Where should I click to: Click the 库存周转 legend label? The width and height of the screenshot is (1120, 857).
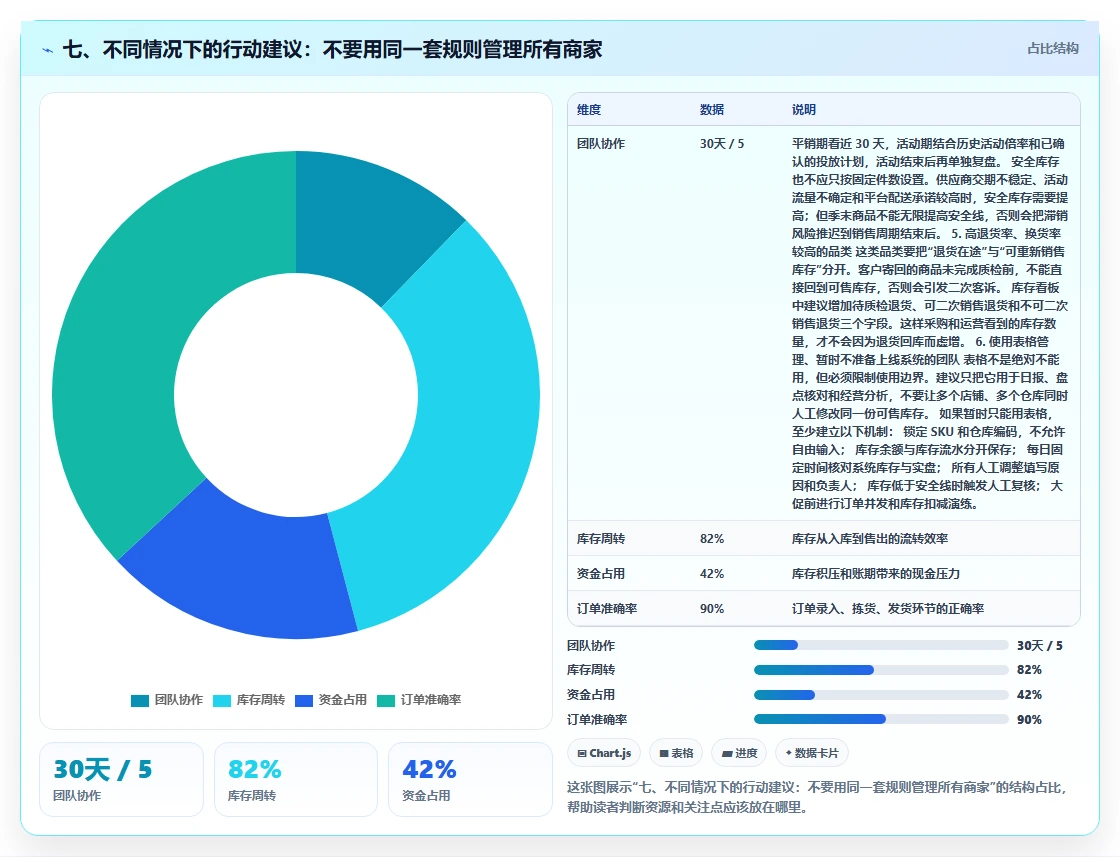[x=261, y=700]
